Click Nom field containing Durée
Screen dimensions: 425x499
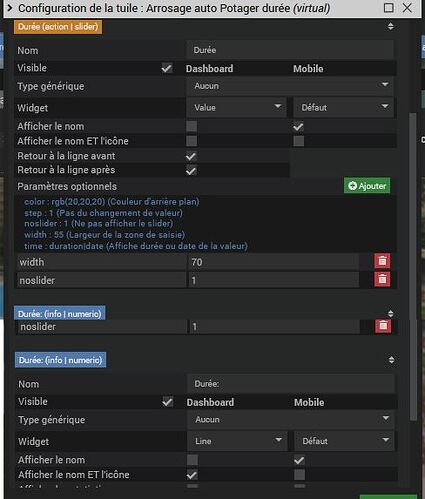(x=290, y=50)
